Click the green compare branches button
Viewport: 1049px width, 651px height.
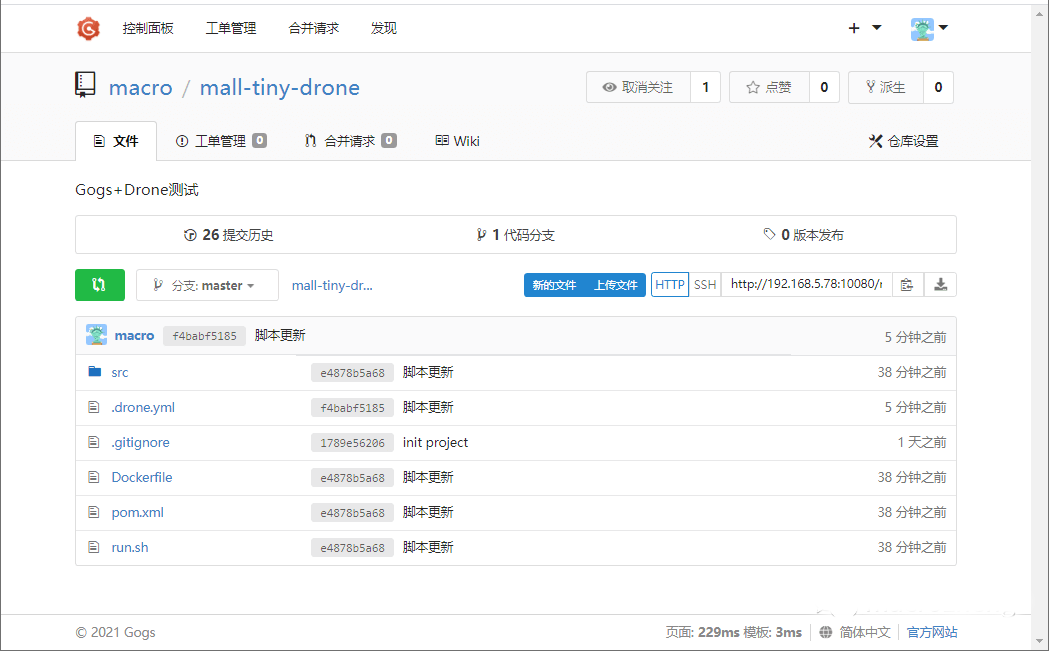(x=100, y=285)
